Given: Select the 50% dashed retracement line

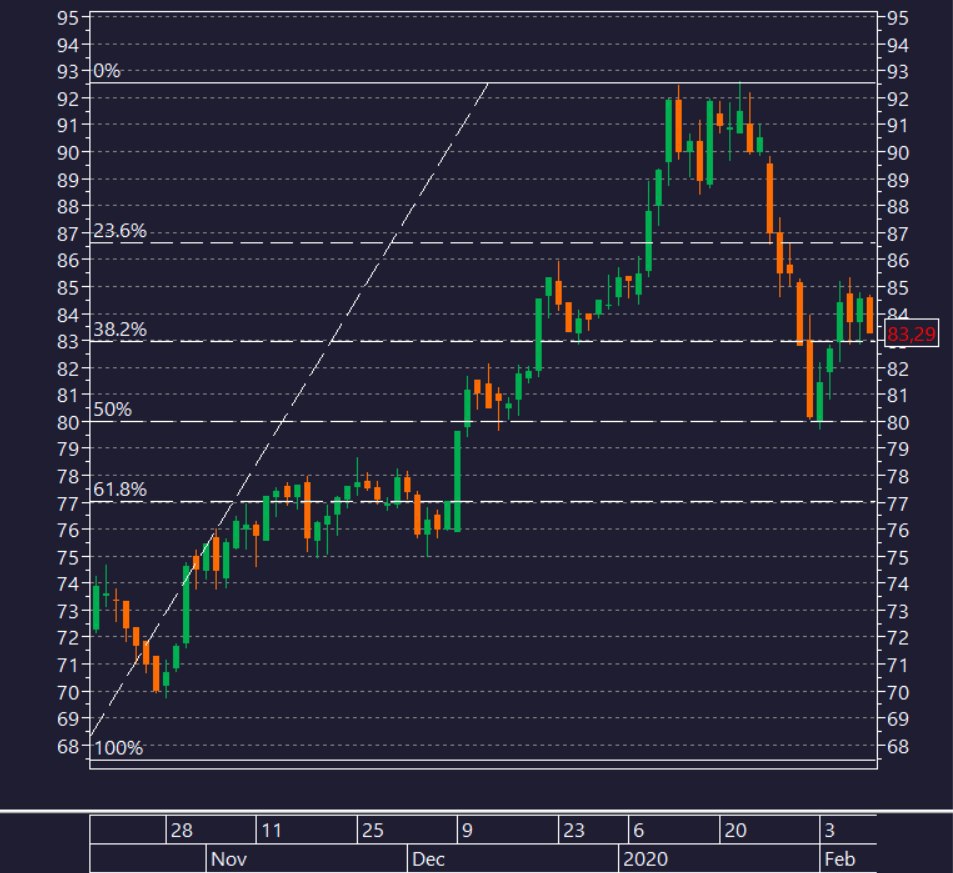Looking at the screenshot, I should point(483,421).
